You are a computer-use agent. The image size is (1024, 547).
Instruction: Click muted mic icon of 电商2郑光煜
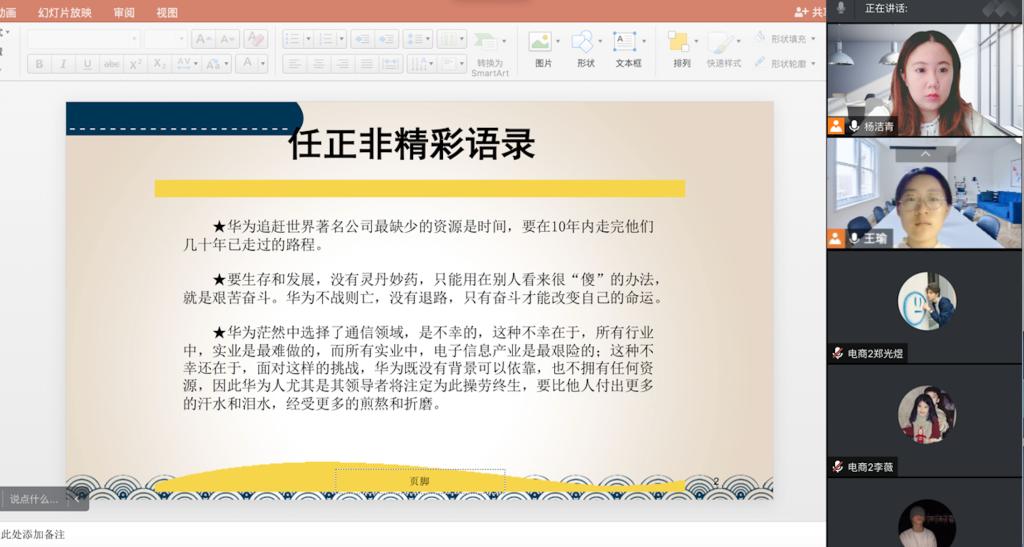(837, 353)
